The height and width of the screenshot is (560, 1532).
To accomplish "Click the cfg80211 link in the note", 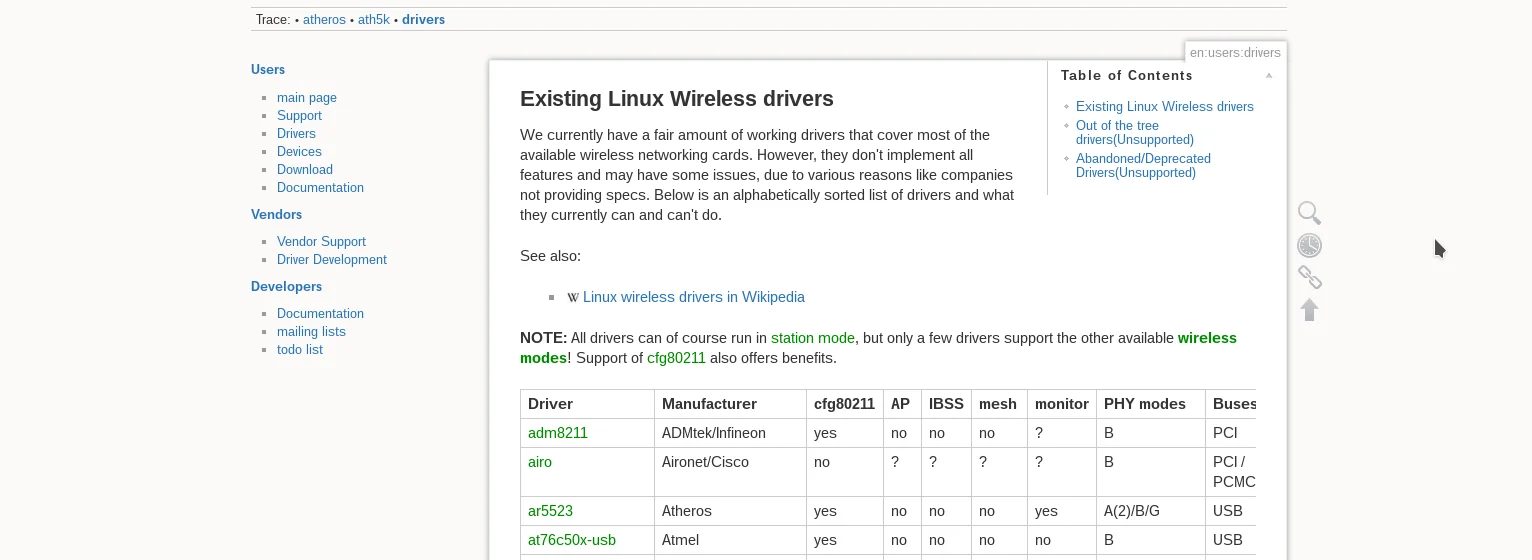I will tap(676, 358).
